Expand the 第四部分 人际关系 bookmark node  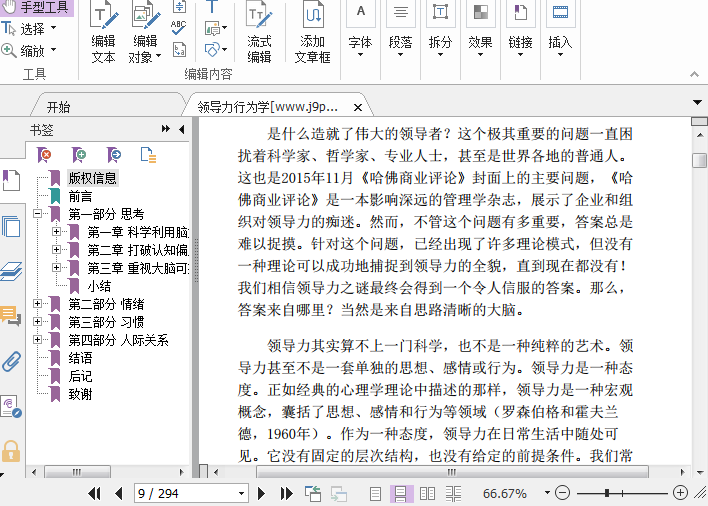38,340
